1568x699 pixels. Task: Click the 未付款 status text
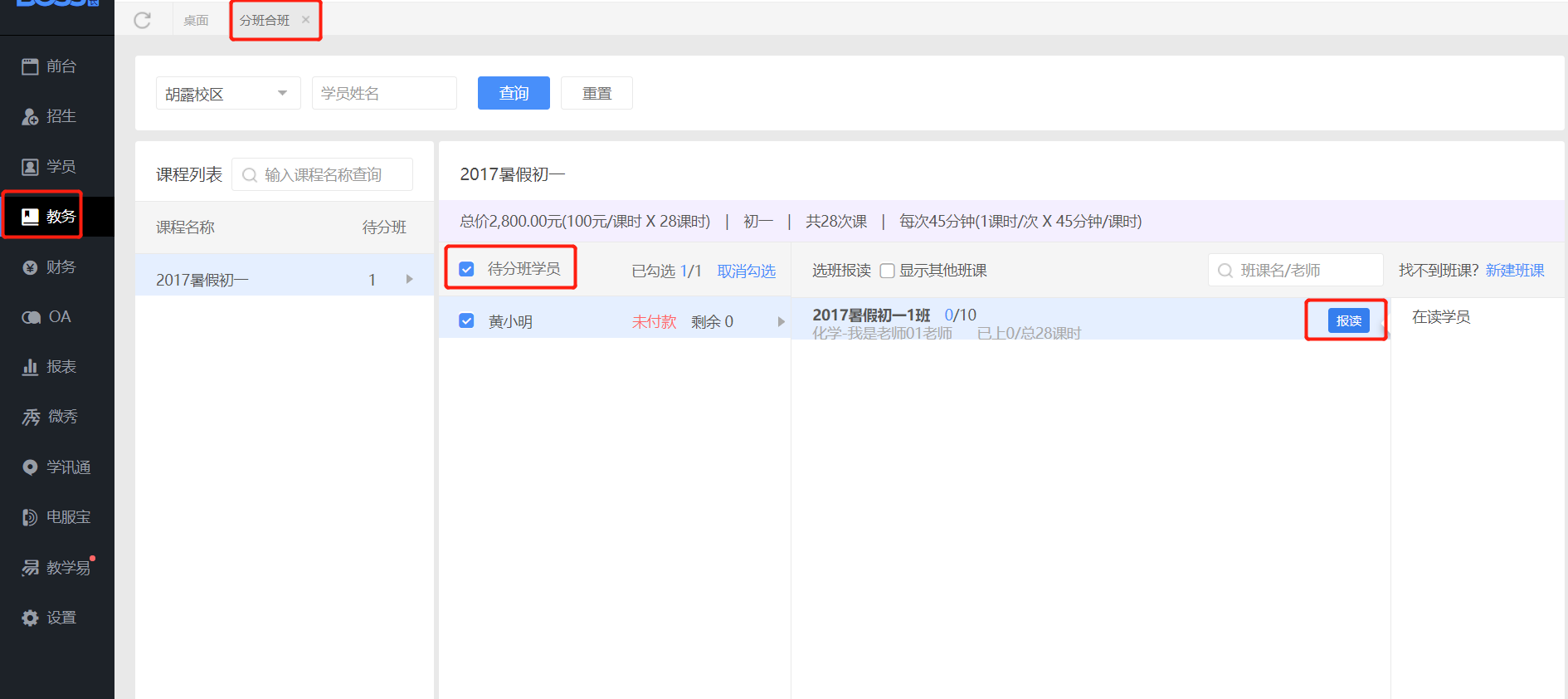coord(654,321)
